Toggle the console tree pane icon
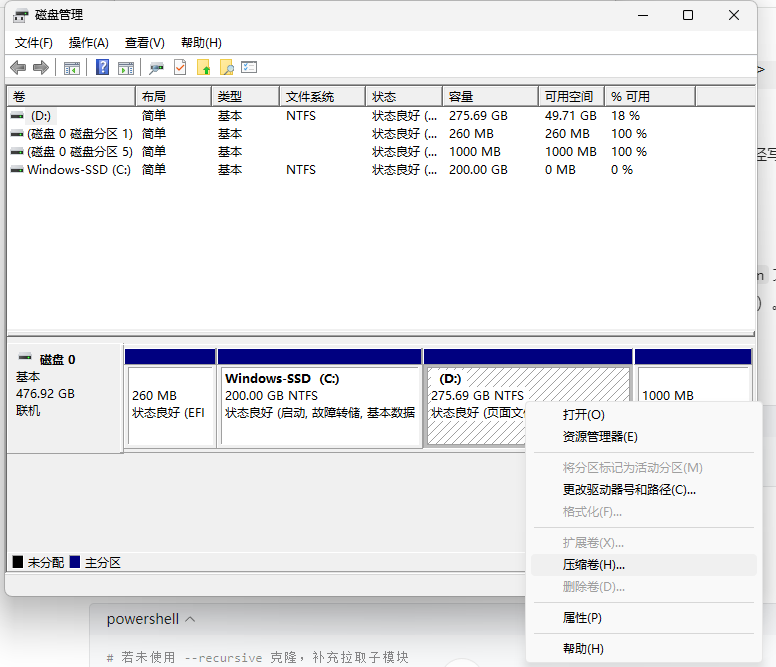The image size is (776, 667). 72,67
